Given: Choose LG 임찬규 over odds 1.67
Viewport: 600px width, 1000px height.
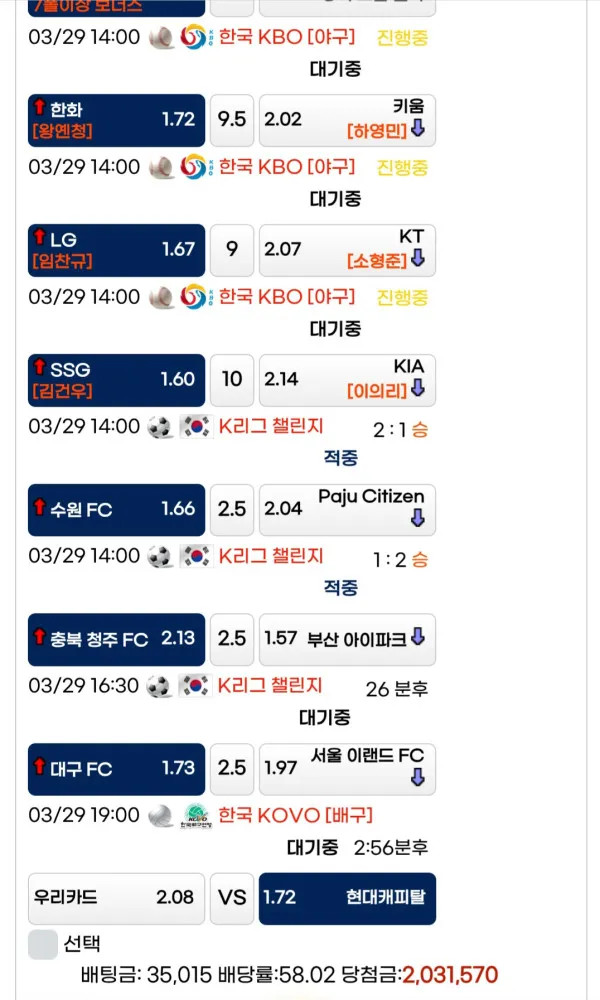Looking at the screenshot, I should point(117,250).
